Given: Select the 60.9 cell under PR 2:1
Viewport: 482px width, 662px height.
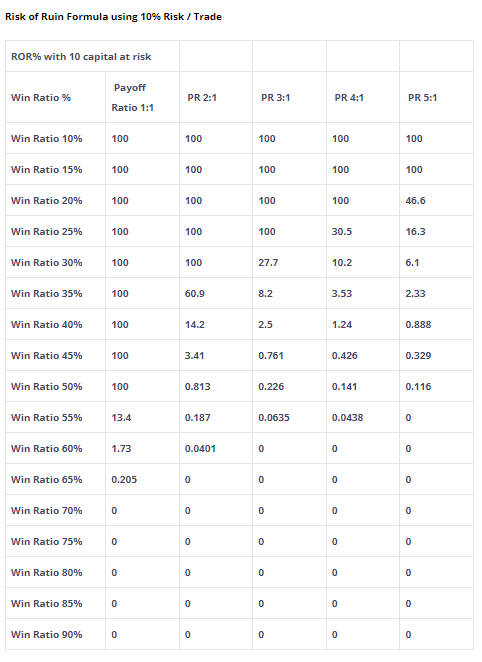Looking at the screenshot, I should pyautogui.click(x=216, y=293).
